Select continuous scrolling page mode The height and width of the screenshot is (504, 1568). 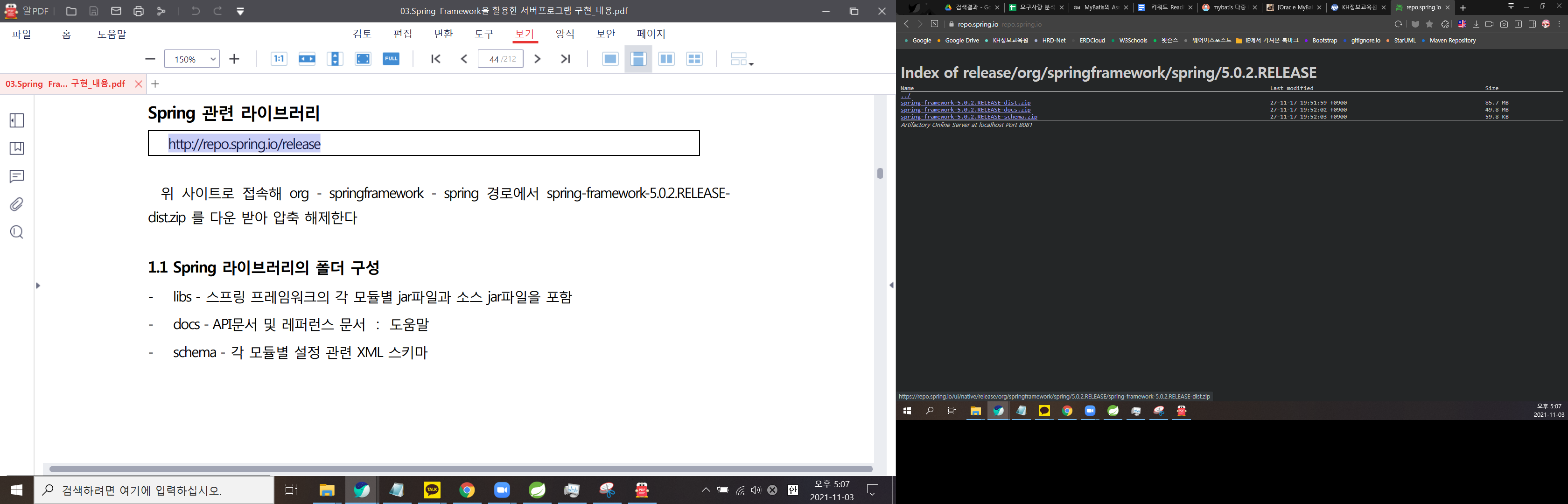[638, 59]
